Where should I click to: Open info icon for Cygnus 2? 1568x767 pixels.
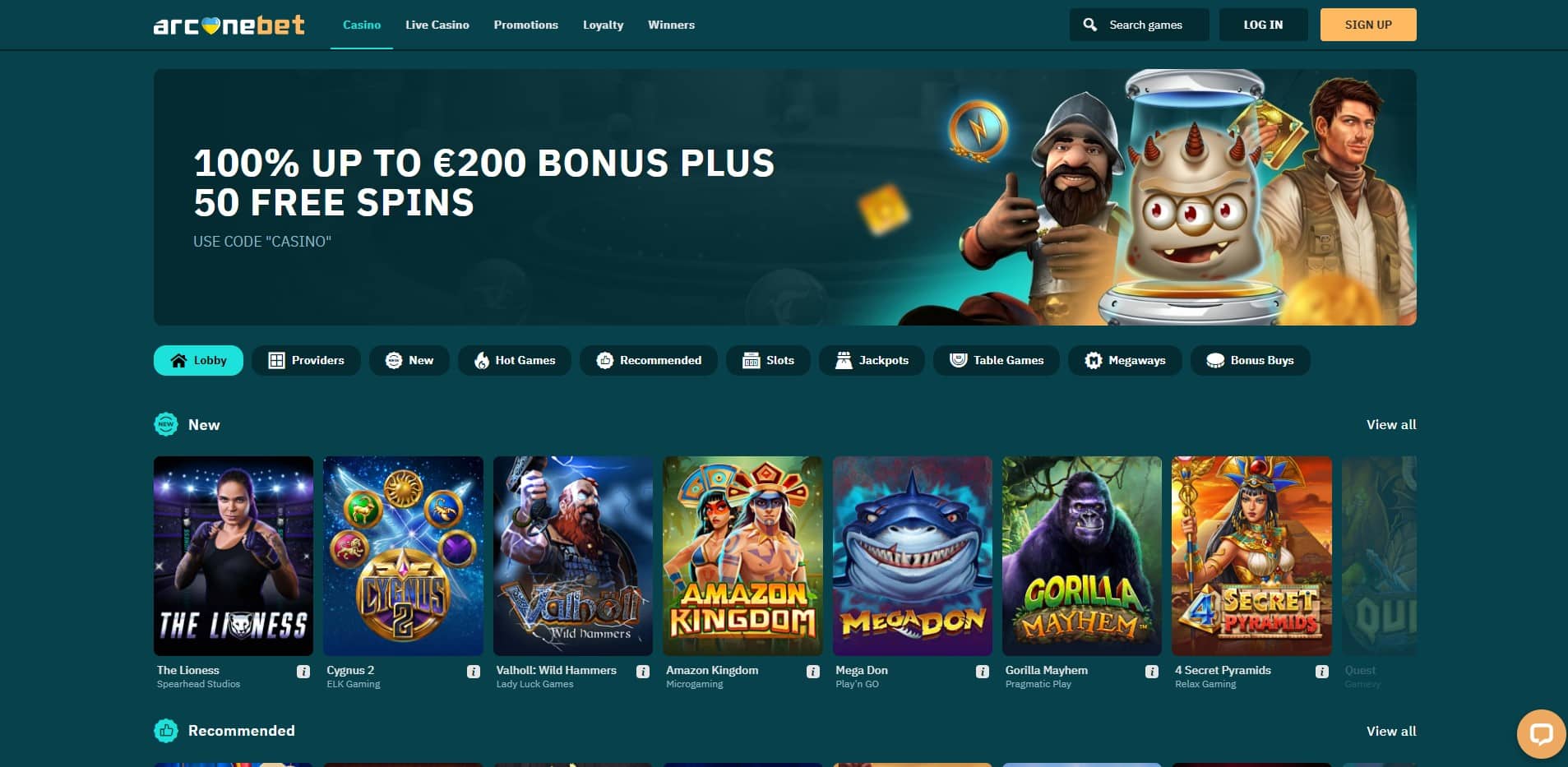(x=474, y=672)
